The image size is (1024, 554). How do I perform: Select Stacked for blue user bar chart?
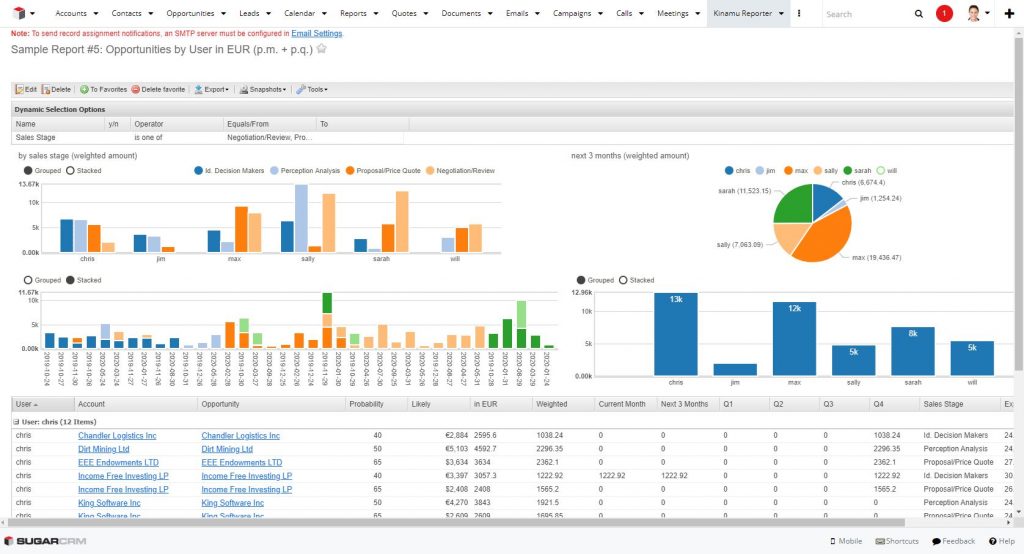point(636,280)
